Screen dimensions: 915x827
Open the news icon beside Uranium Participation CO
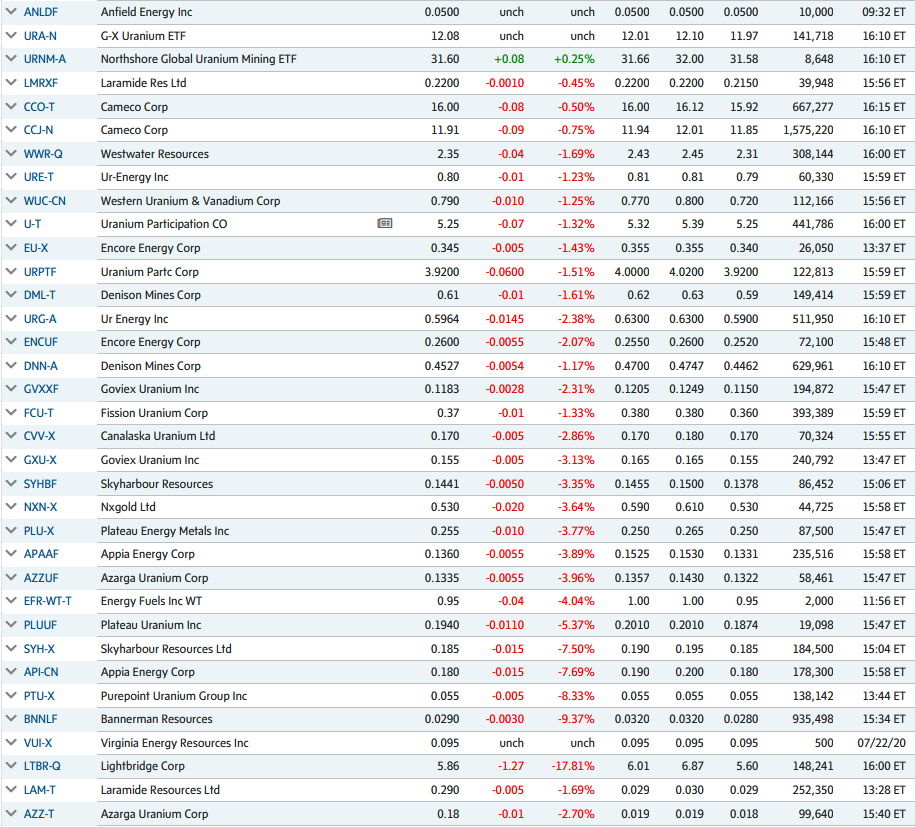pyautogui.click(x=385, y=224)
